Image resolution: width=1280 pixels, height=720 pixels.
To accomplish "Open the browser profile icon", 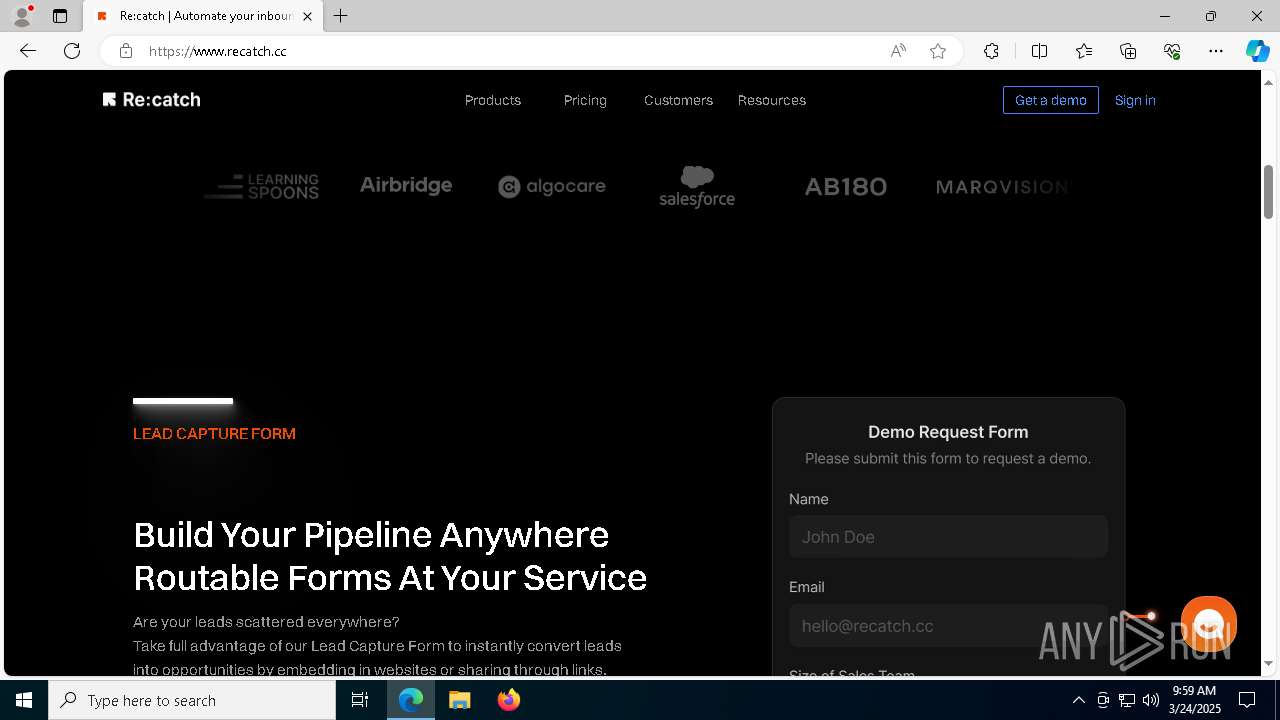I will point(21,16).
